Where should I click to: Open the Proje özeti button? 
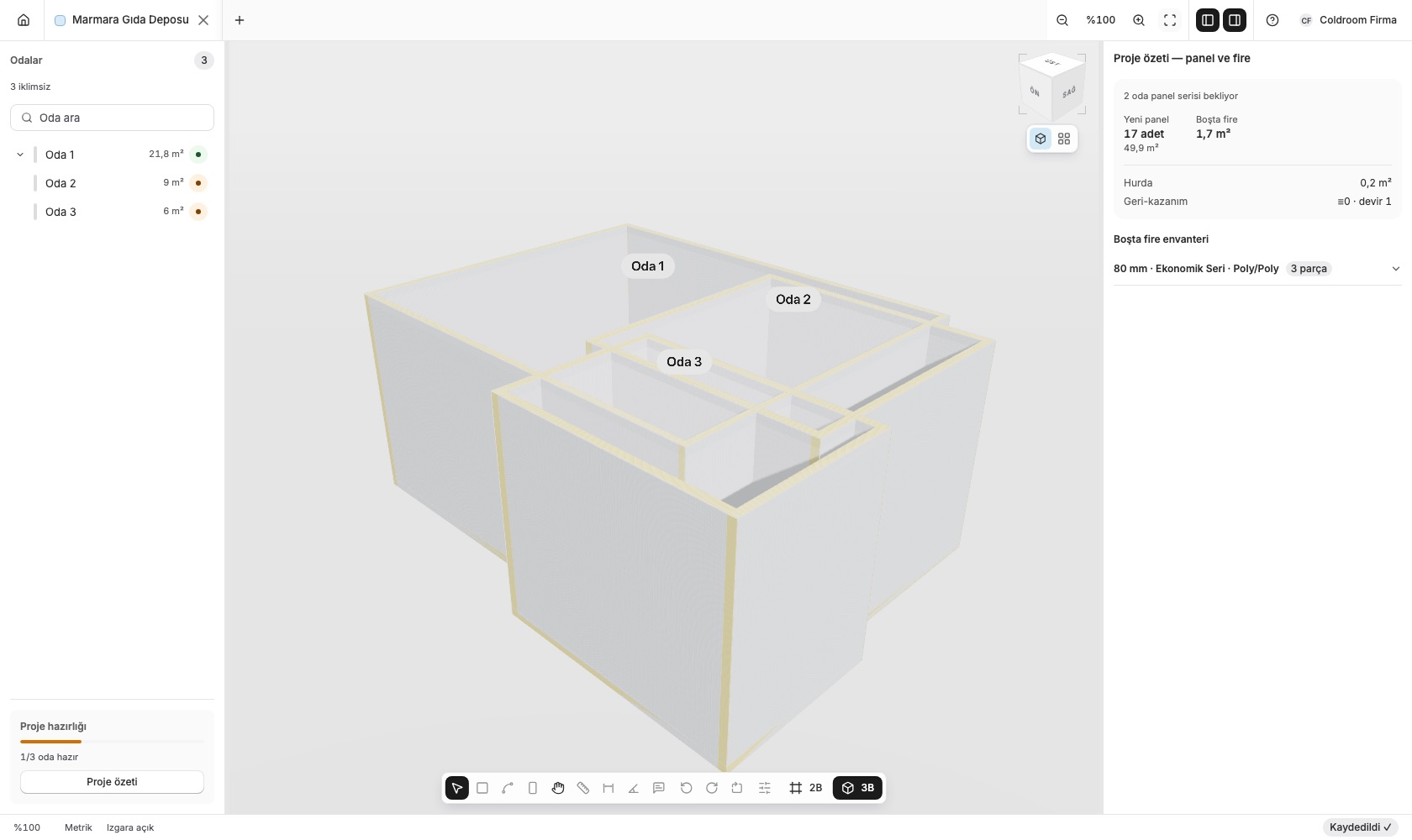click(x=112, y=782)
